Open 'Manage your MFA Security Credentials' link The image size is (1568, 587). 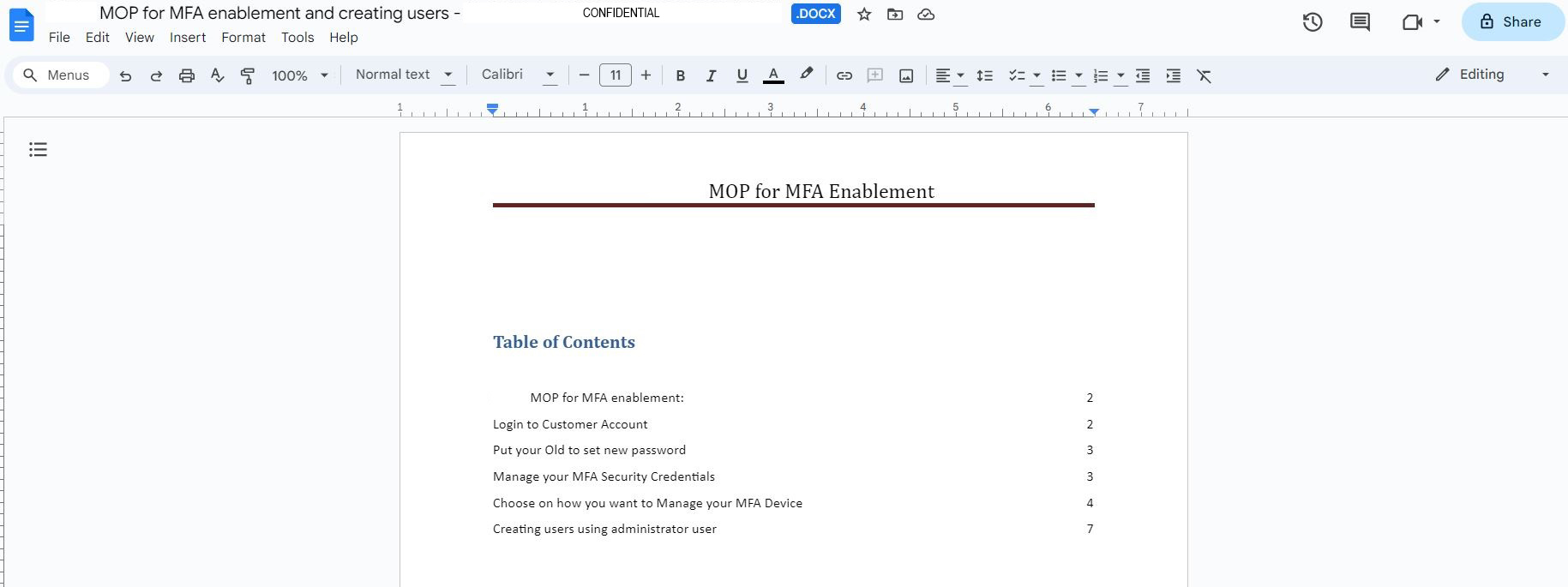604,476
